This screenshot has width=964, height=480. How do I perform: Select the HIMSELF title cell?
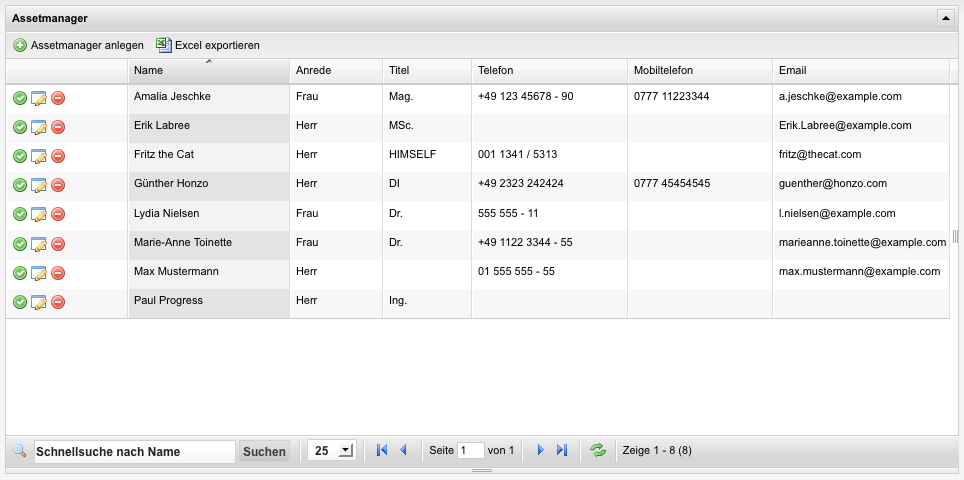click(413, 154)
